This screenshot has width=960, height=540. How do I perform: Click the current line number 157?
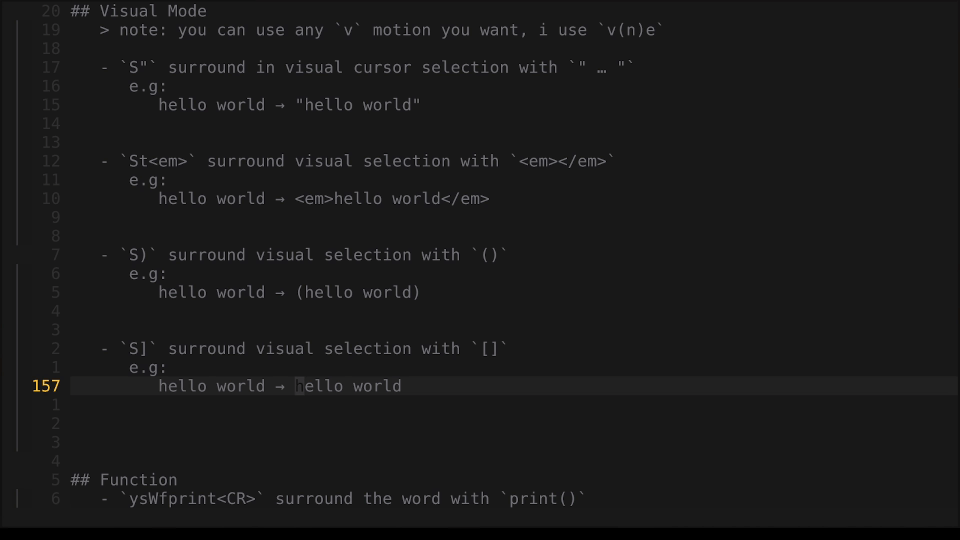pyautogui.click(x=46, y=386)
